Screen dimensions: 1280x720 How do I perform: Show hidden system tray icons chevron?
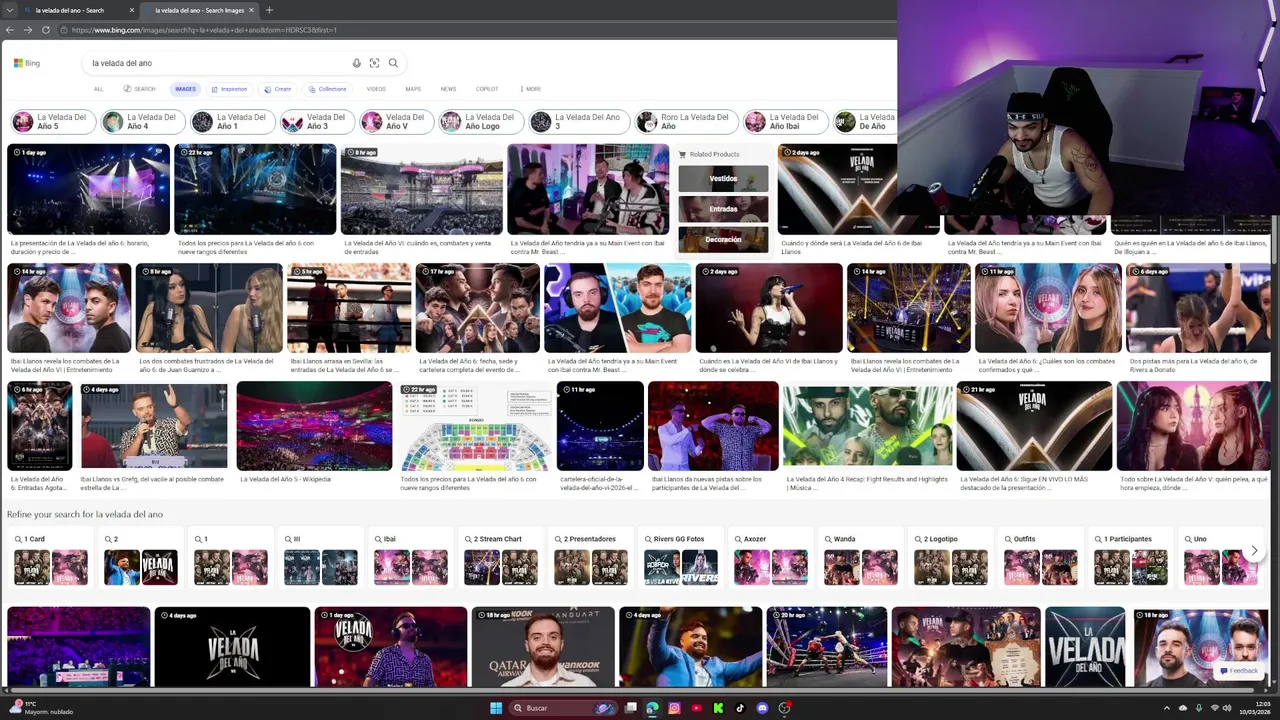click(x=1166, y=708)
